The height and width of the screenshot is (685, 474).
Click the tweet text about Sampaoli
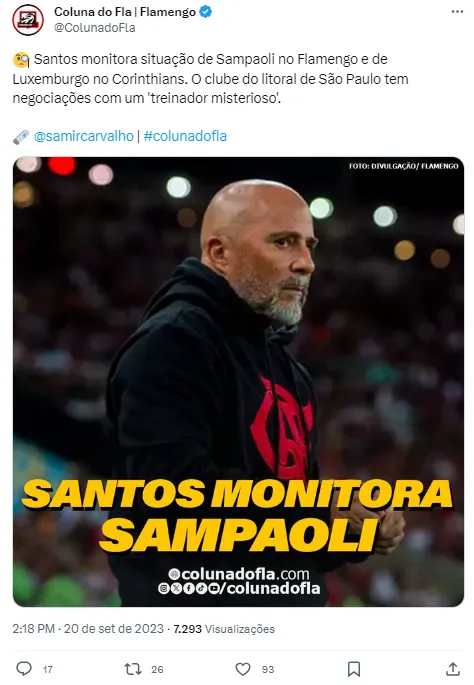211,79
